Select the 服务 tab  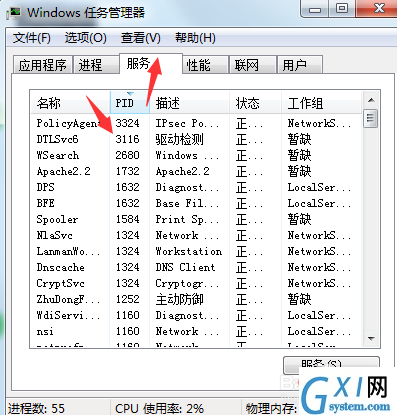pos(151,63)
